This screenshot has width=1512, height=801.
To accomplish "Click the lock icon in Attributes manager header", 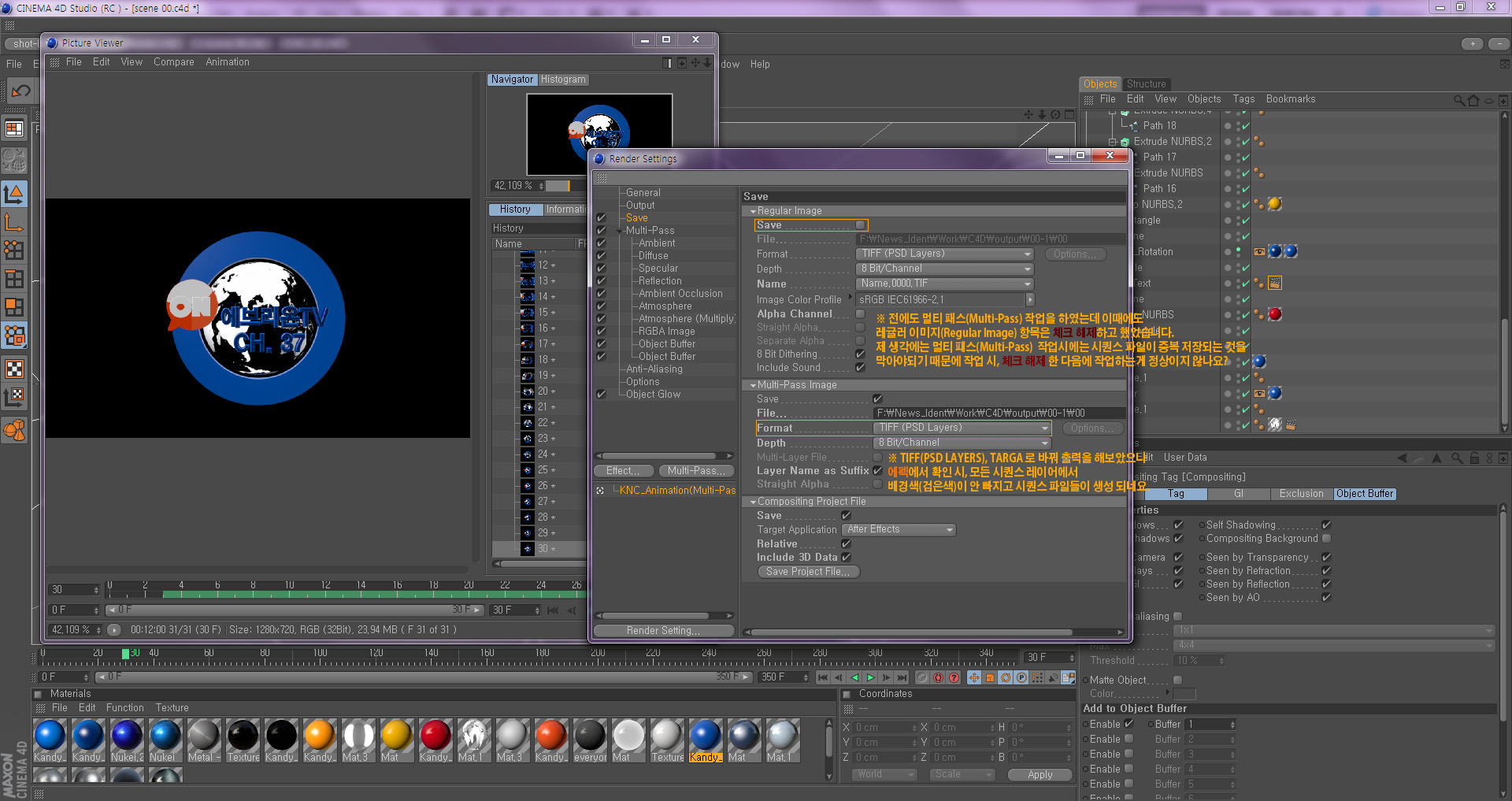I will 1474,458.
